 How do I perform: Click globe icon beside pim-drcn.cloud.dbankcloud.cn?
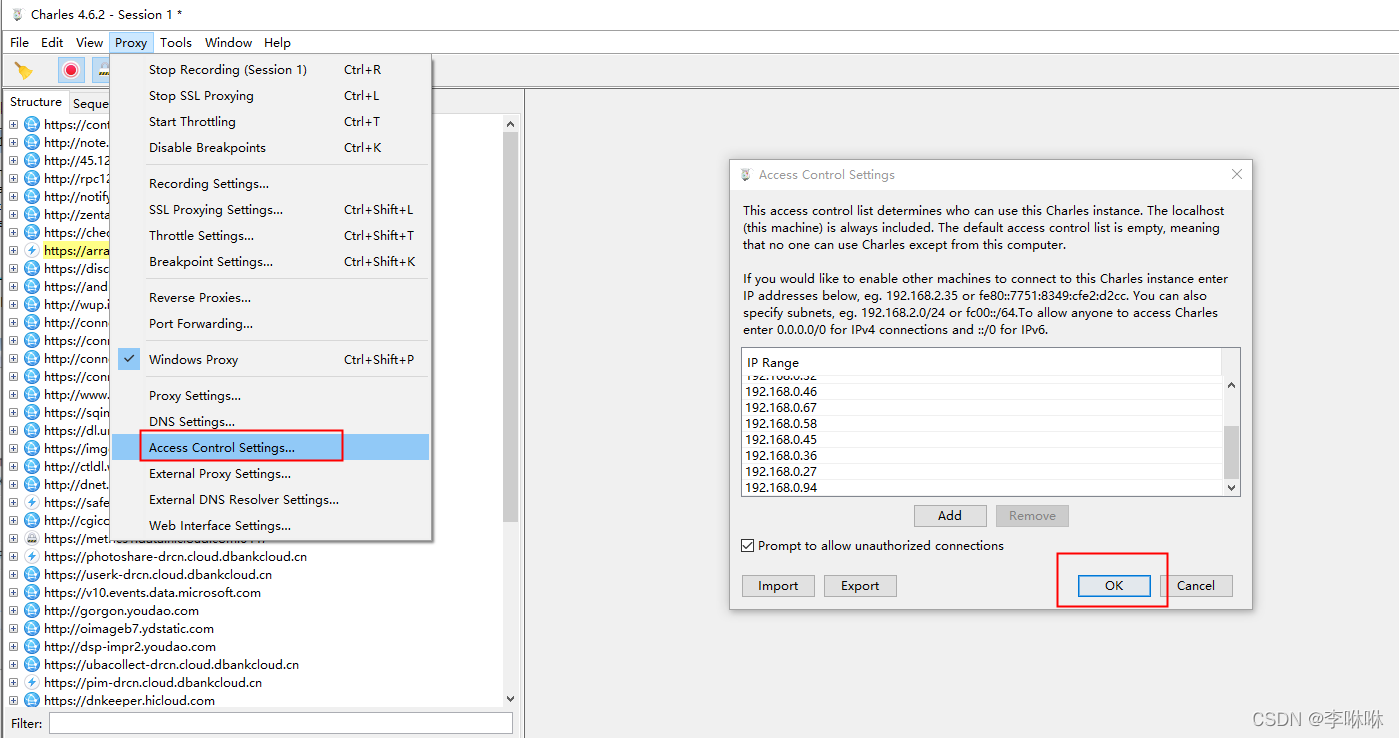click(x=31, y=683)
